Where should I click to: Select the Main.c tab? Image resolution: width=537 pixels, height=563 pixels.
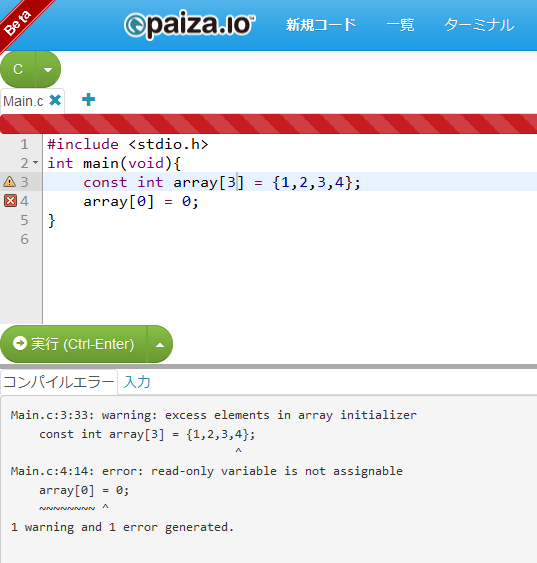pos(23,101)
